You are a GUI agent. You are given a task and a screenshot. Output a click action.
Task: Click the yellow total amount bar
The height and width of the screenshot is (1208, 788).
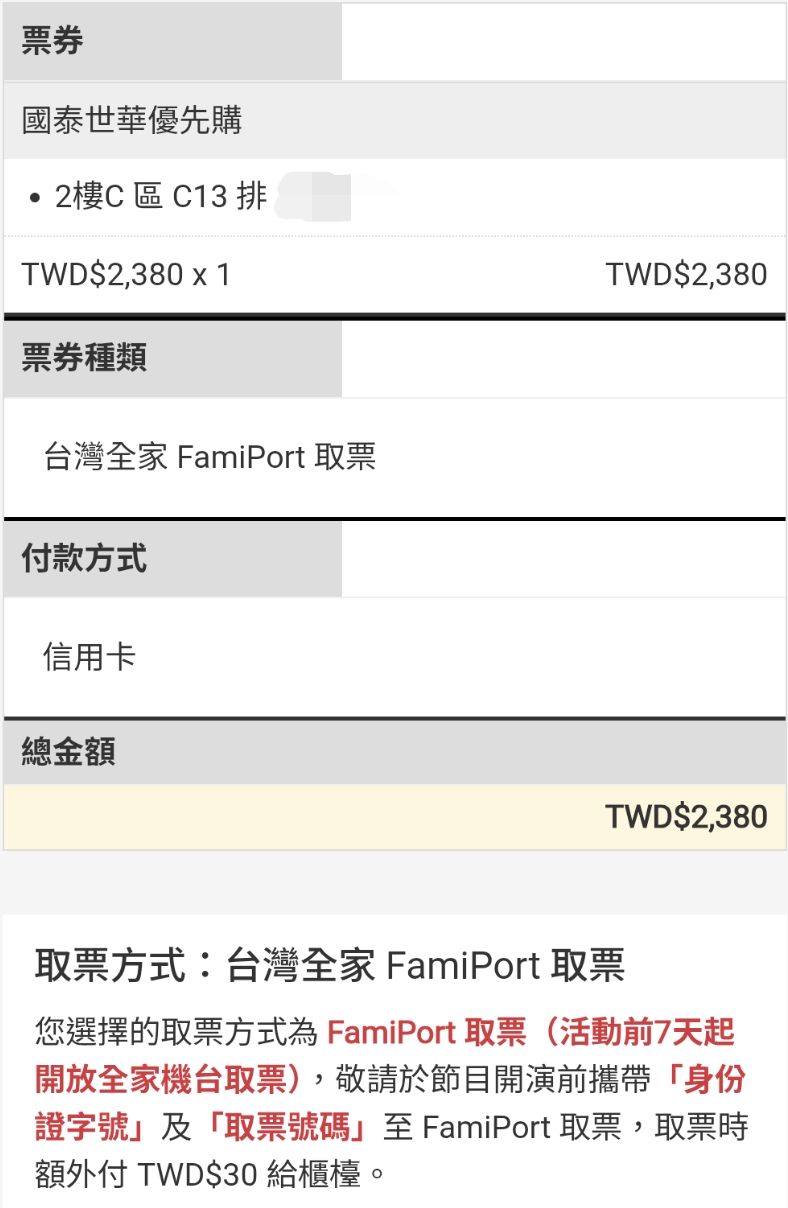(394, 817)
